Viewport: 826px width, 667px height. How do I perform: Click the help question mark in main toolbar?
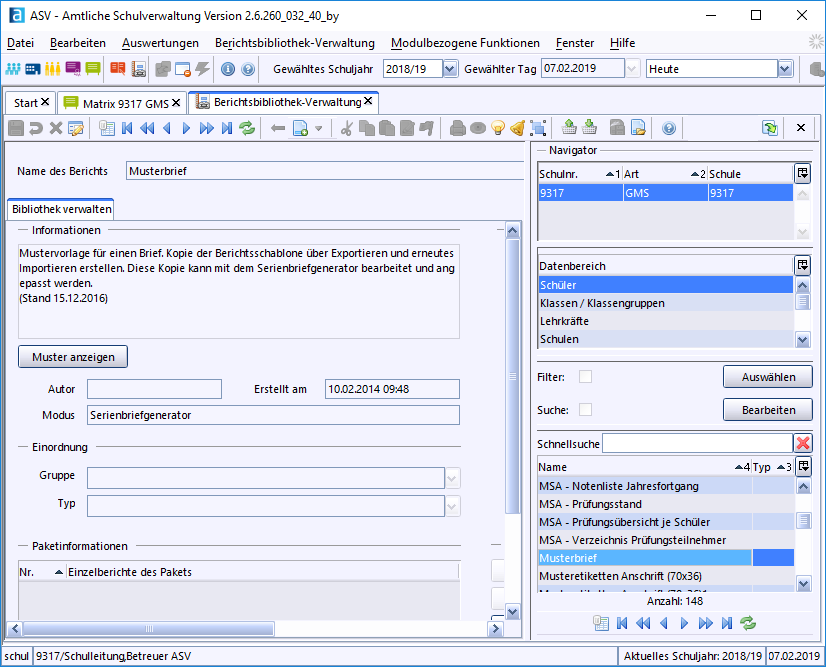pos(248,69)
